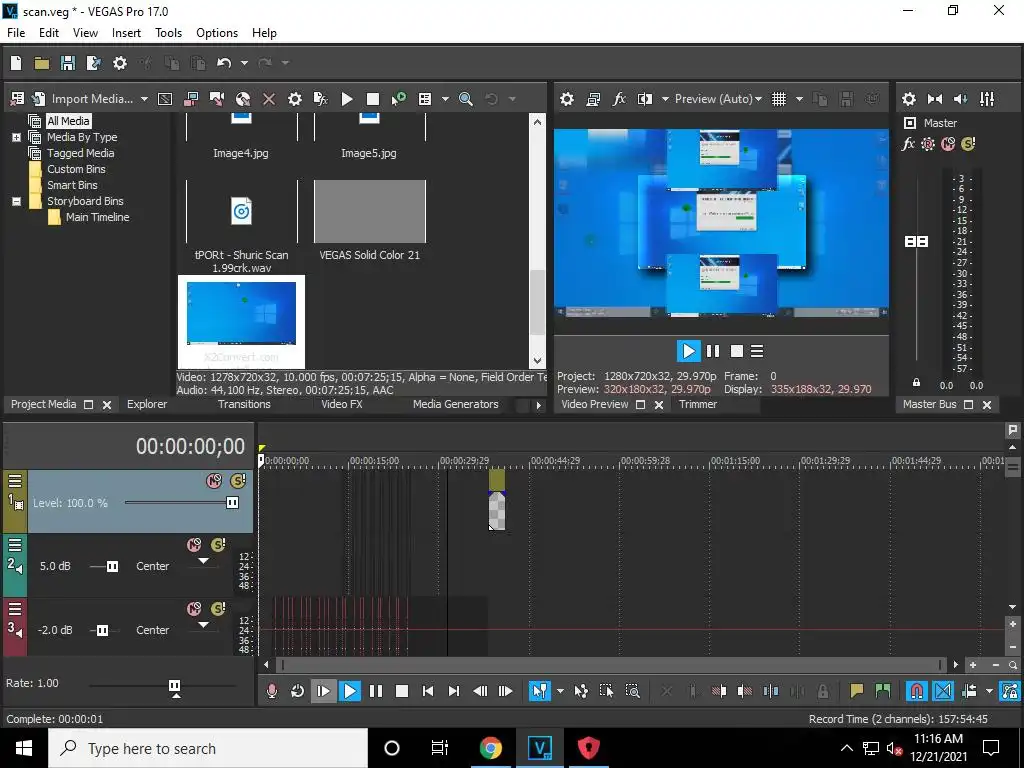Mute audio track 3
The height and width of the screenshot is (768, 1024).
point(194,609)
